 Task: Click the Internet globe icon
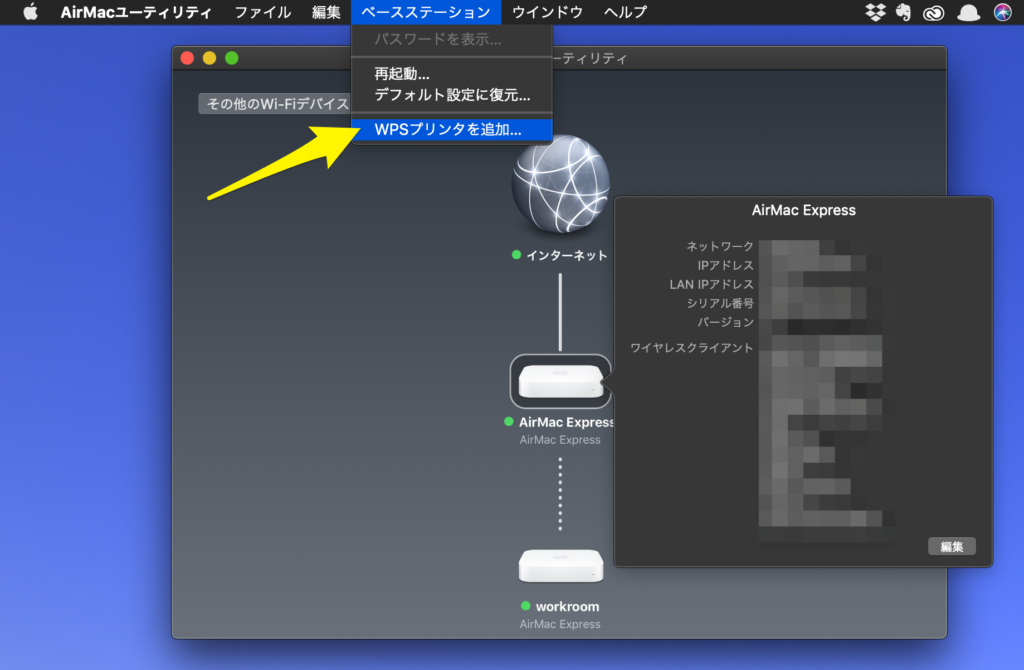(x=560, y=184)
